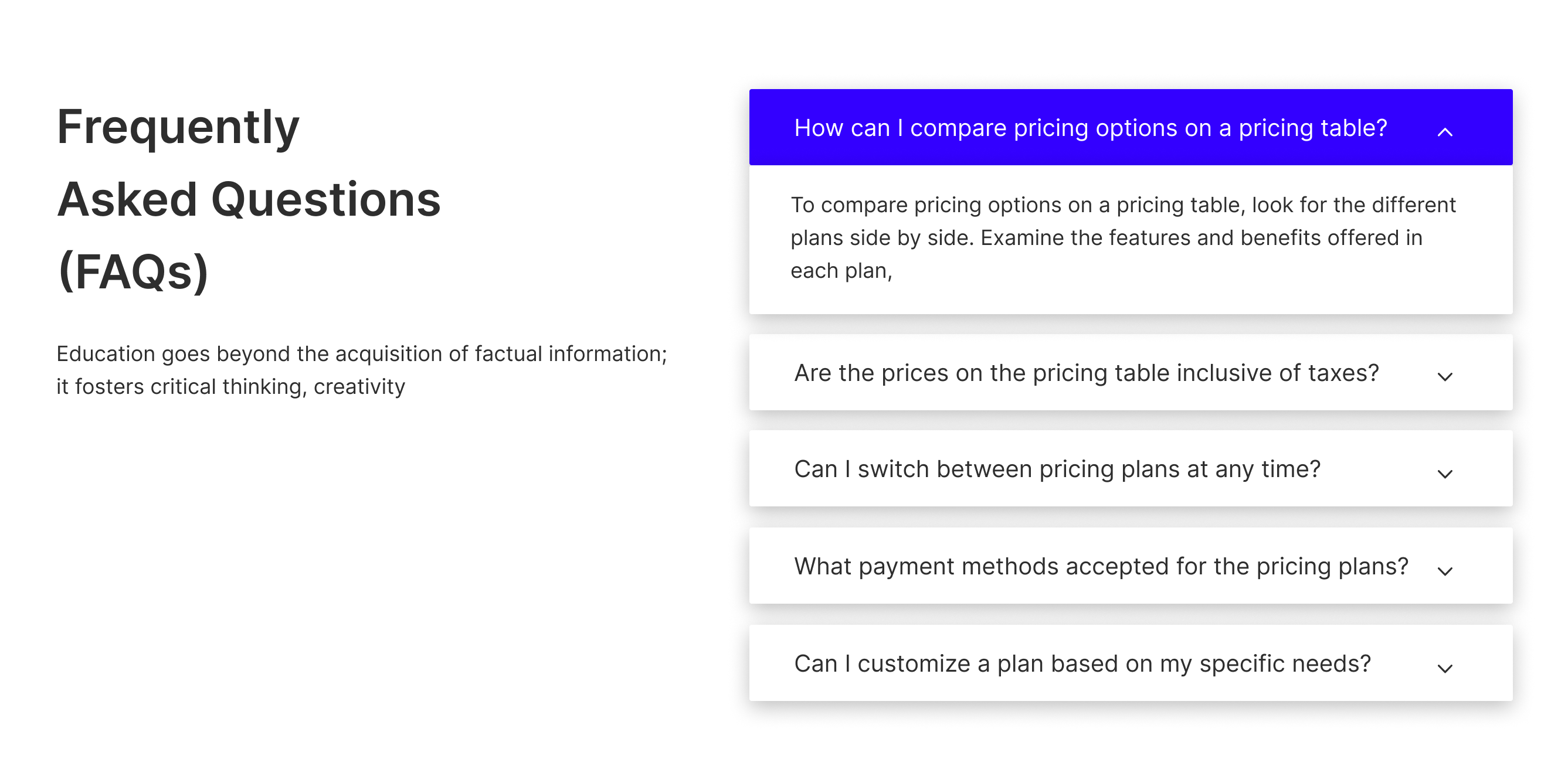1568x776 pixels.
Task: Click the word "Frequently" in the heading
Action: coord(178,127)
